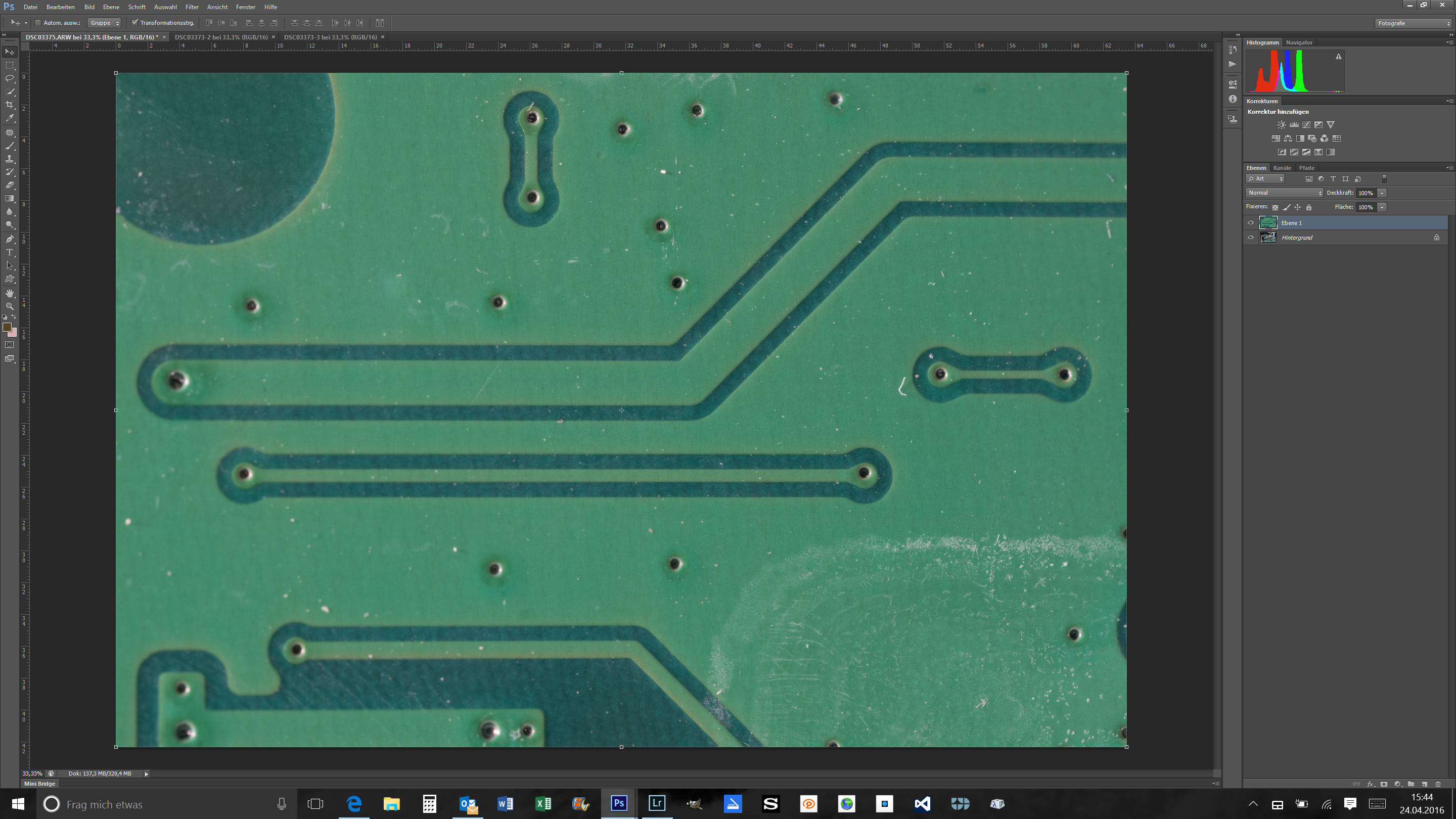The width and height of the screenshot is (1456, 819).
Task: Open the Normal blend mode dropdown
Action: coord(1284,193)
